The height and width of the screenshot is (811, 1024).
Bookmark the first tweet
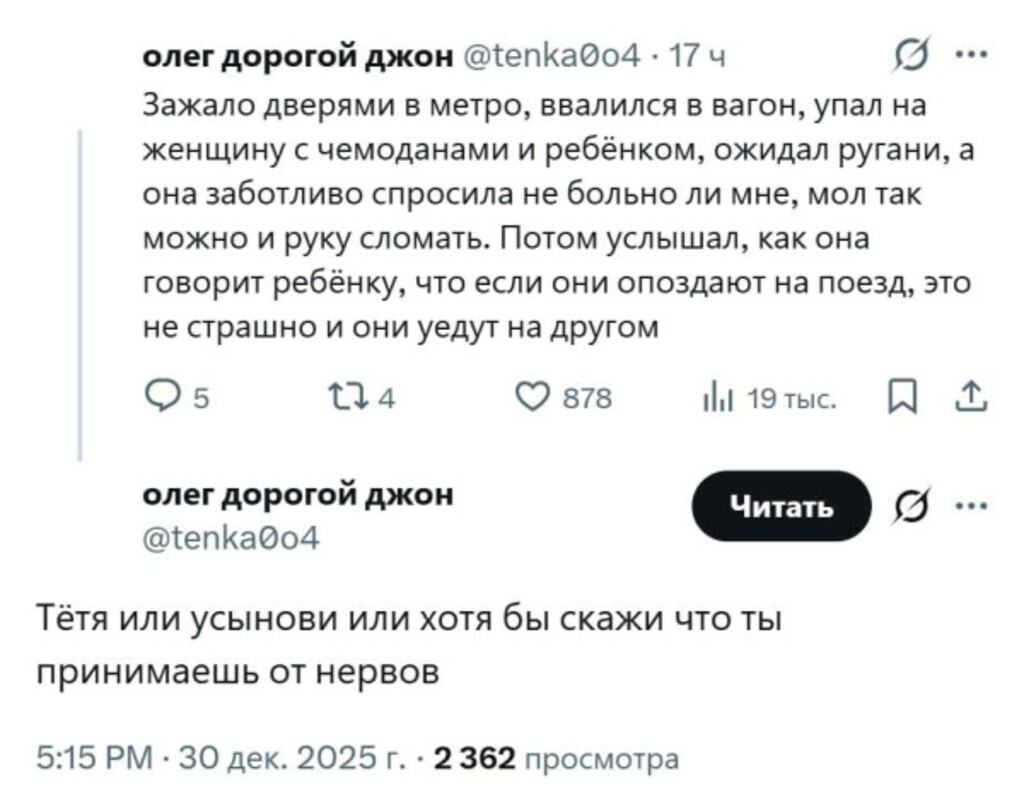point(898,400)
